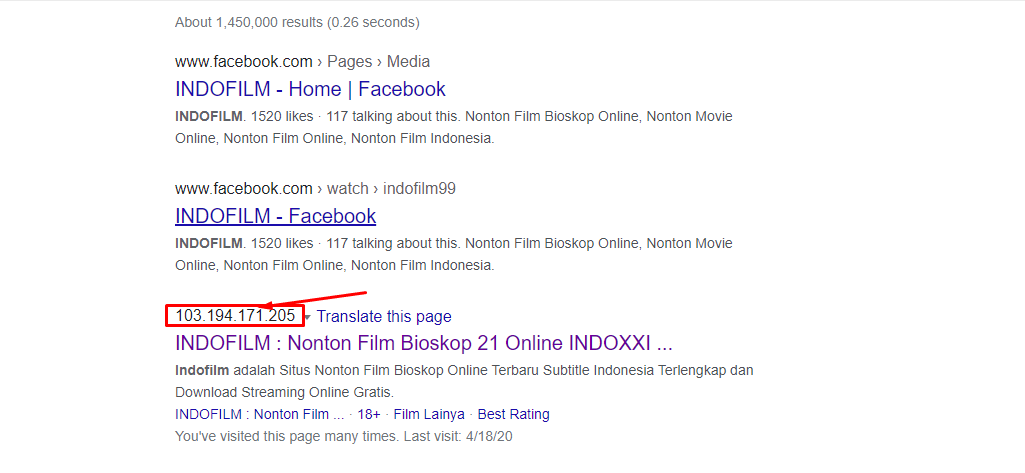Click the "Translate this page" link
The height and width of the screenshot is (473, 1025).
(x=384, y=317)
